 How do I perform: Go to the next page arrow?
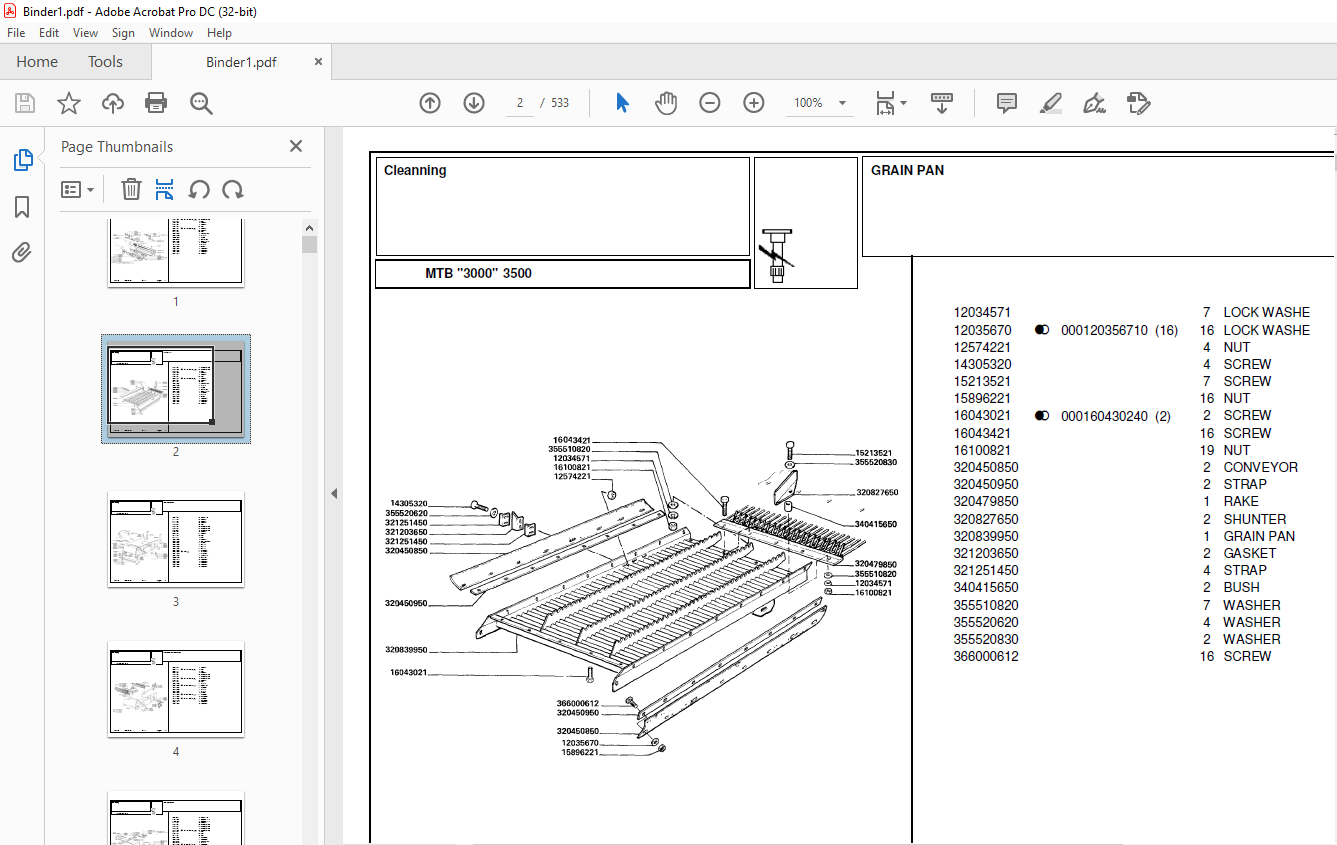click(x=474, y=103)
